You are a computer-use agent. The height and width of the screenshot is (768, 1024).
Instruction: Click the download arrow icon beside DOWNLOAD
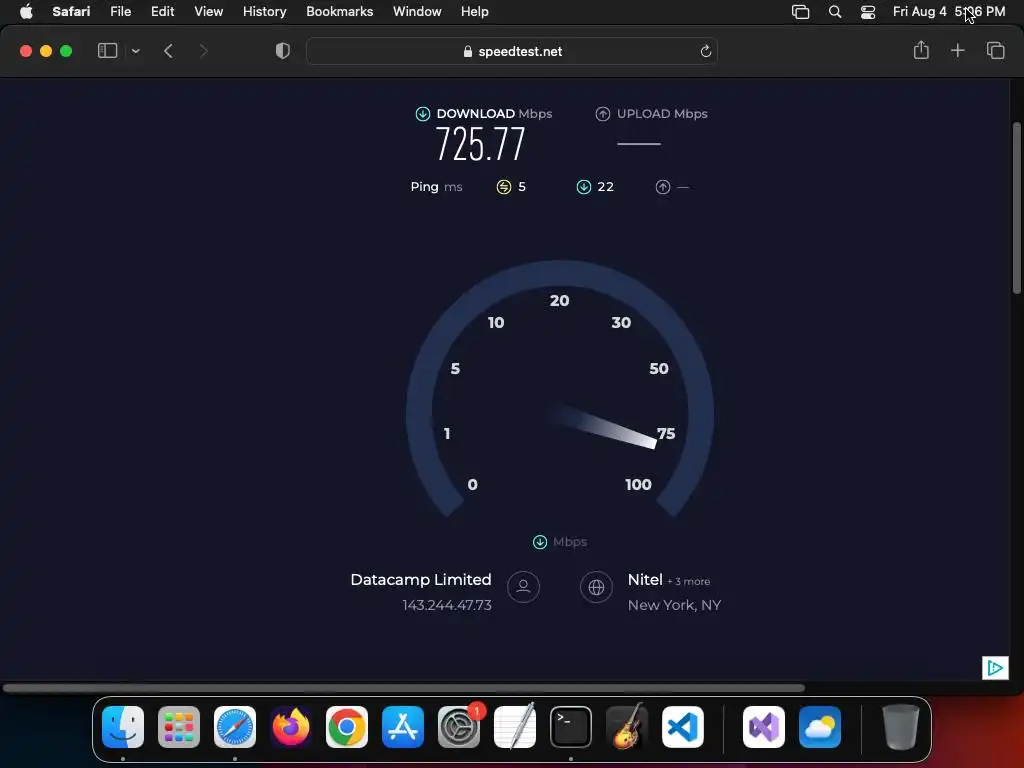click(423, 114)
